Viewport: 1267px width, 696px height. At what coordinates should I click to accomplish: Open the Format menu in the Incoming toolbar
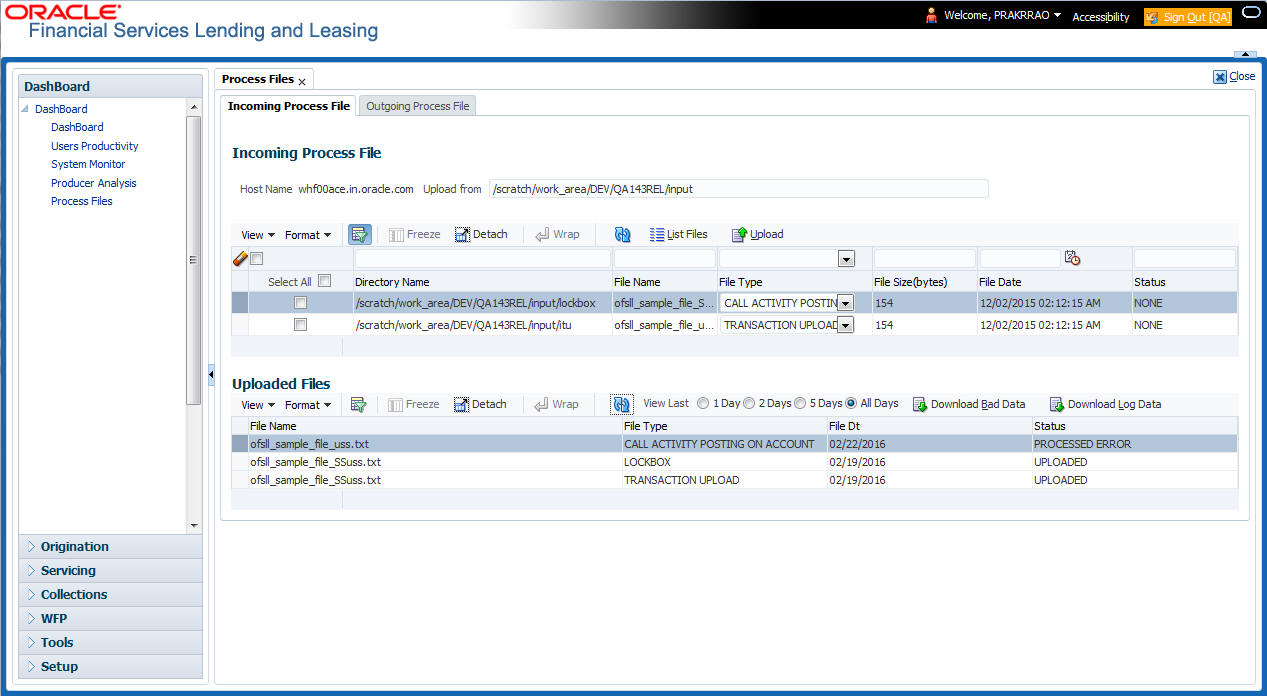point(307,235)
